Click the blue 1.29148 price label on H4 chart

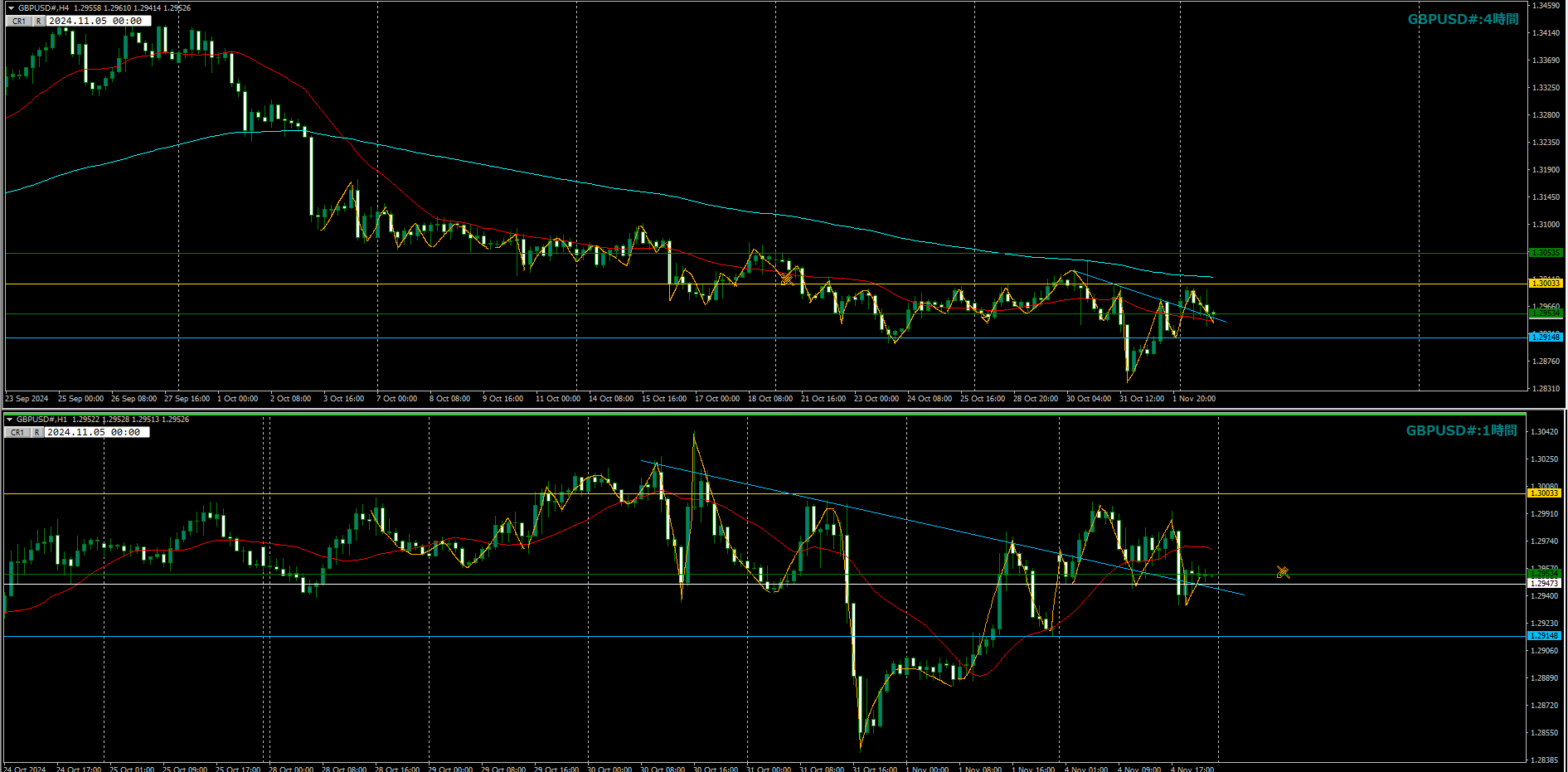(x=1546, y=337)
